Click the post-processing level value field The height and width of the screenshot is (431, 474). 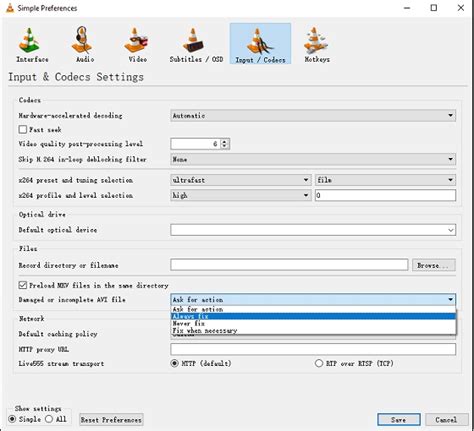(x=196, y=144)
